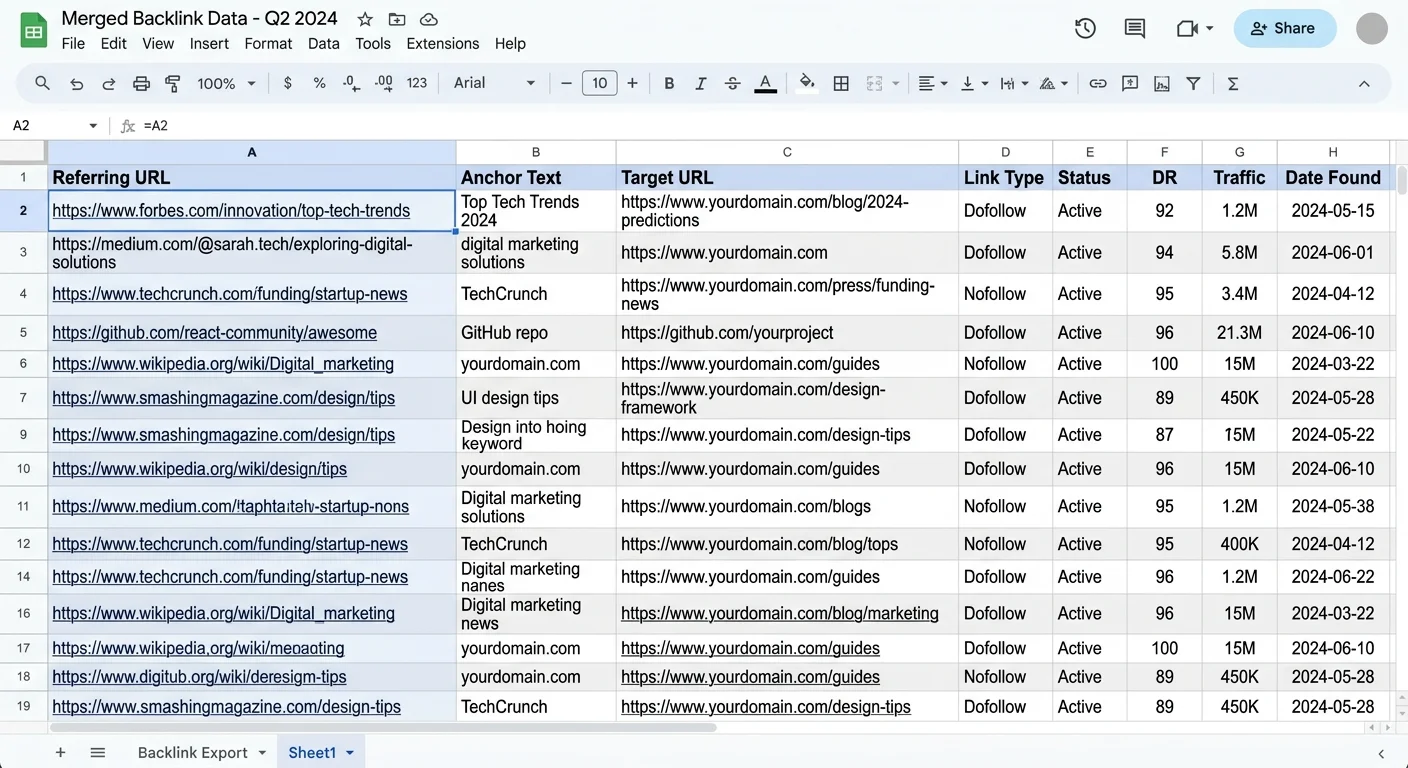The height and width of the screenshot is (768, 1408).
Task: Increase font size with plus
Action: tap(632, 84)
